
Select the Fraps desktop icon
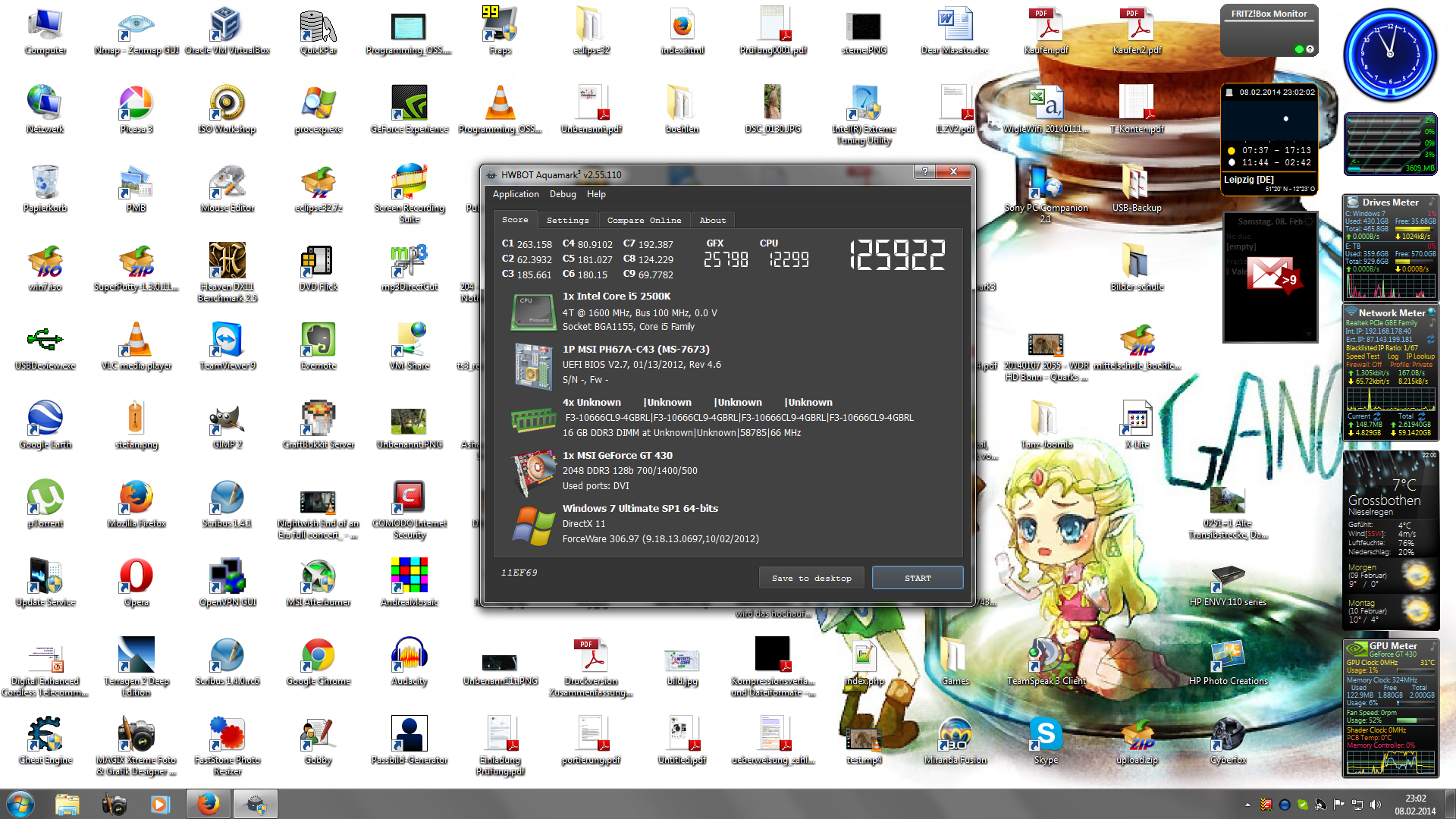[500, 33]
